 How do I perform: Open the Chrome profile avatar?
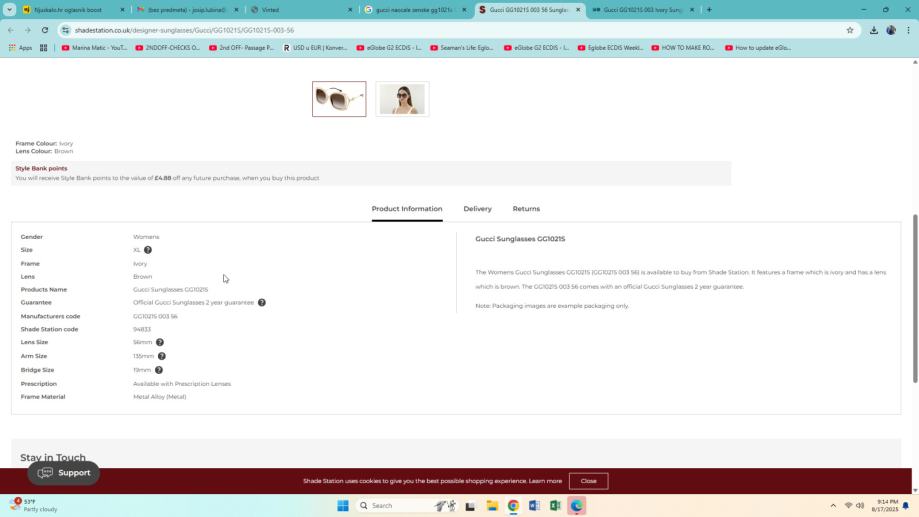(891, 30)
